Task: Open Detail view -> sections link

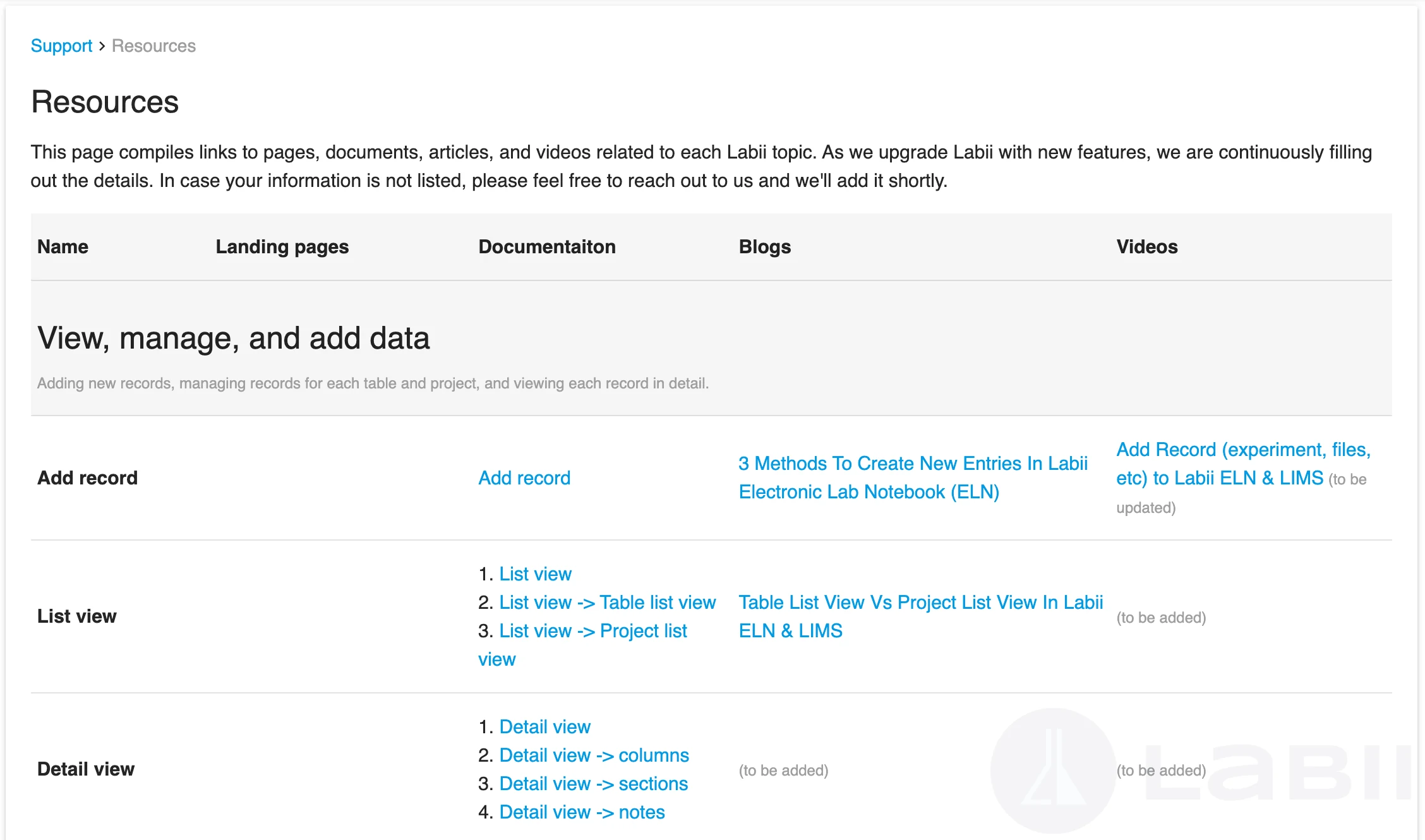Action: pyautogui.click(x=593, y=783)
